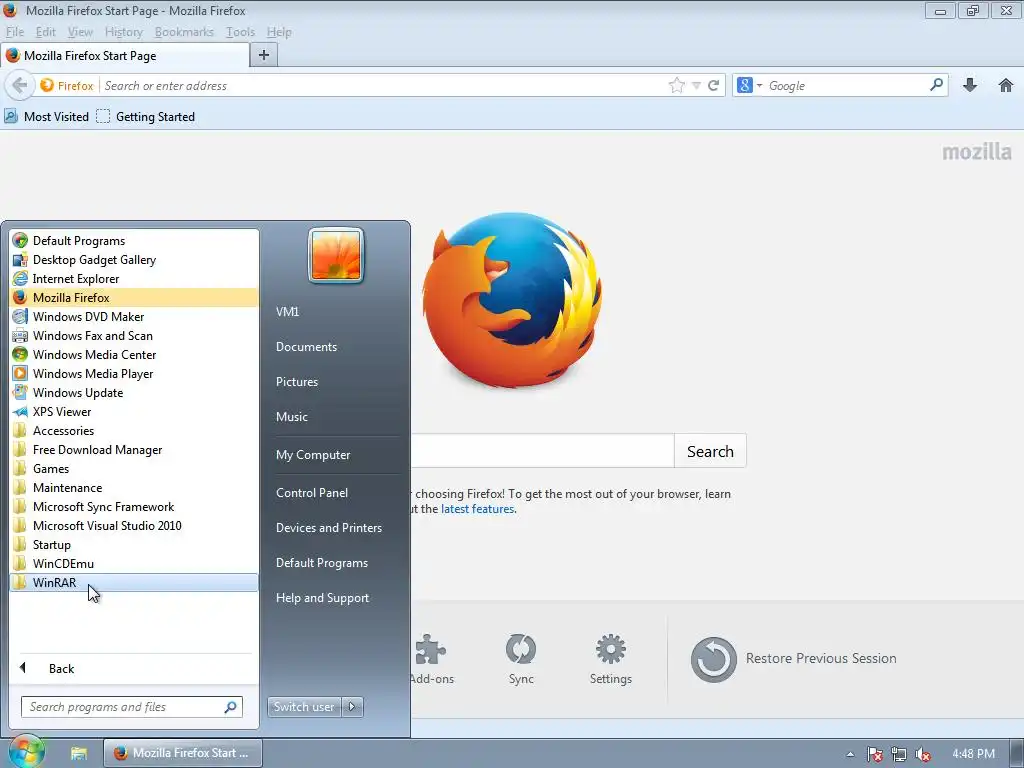Screen dimensions: 1024x768
Task: Open the History menu
Action: click(123, 32)
